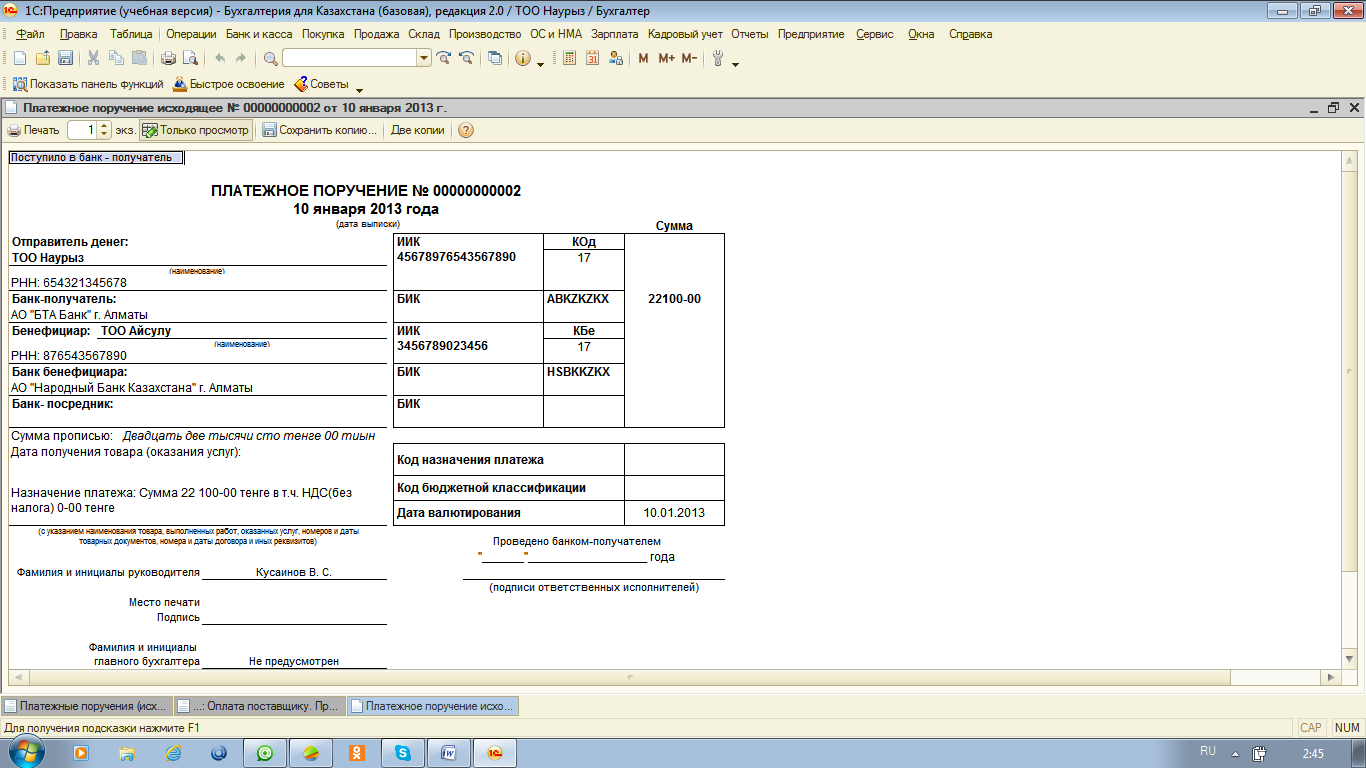Click the yellow info help icon

[523, 58]
